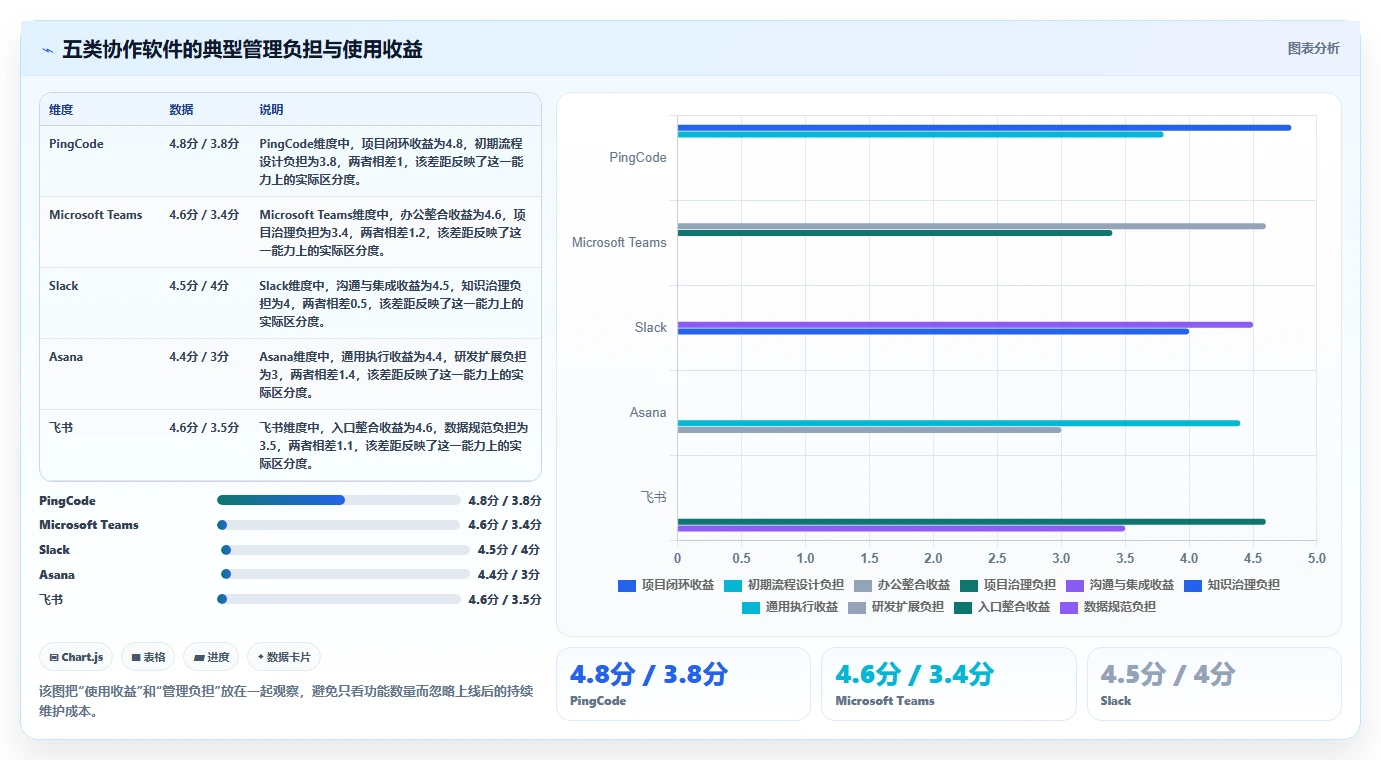Screen dimensions: 1381x760
Task: Toggle 知识治理负担 legend item
Action: point(1232,585)
